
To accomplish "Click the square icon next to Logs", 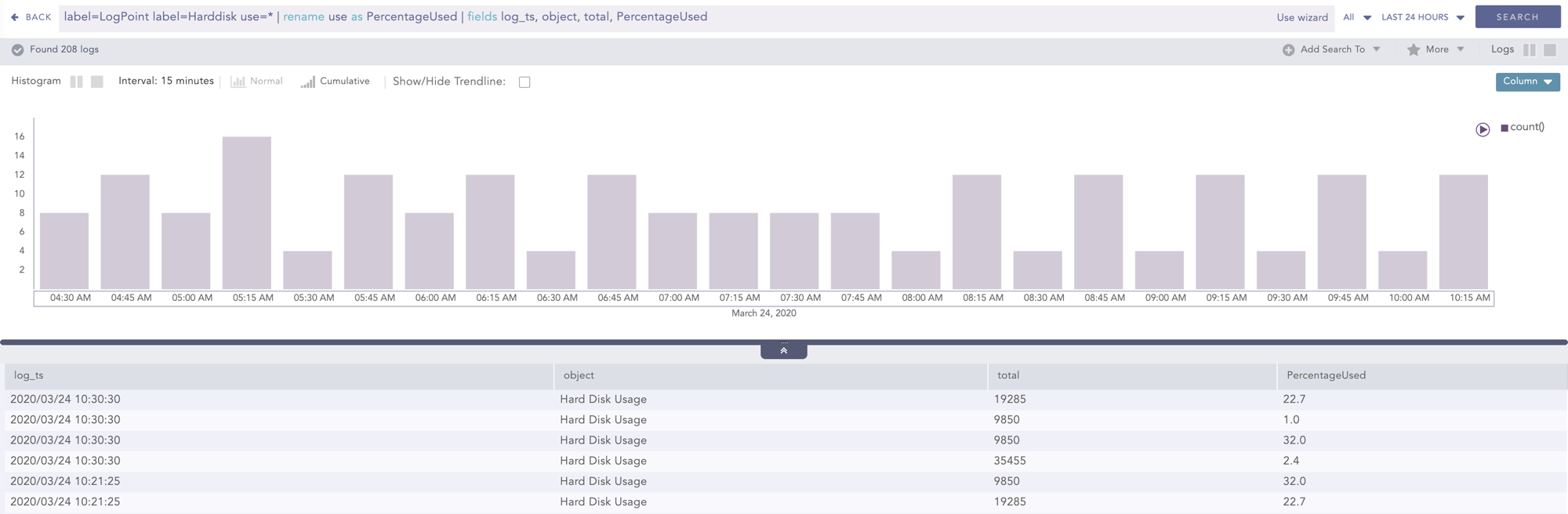I will coord(1550,50).
